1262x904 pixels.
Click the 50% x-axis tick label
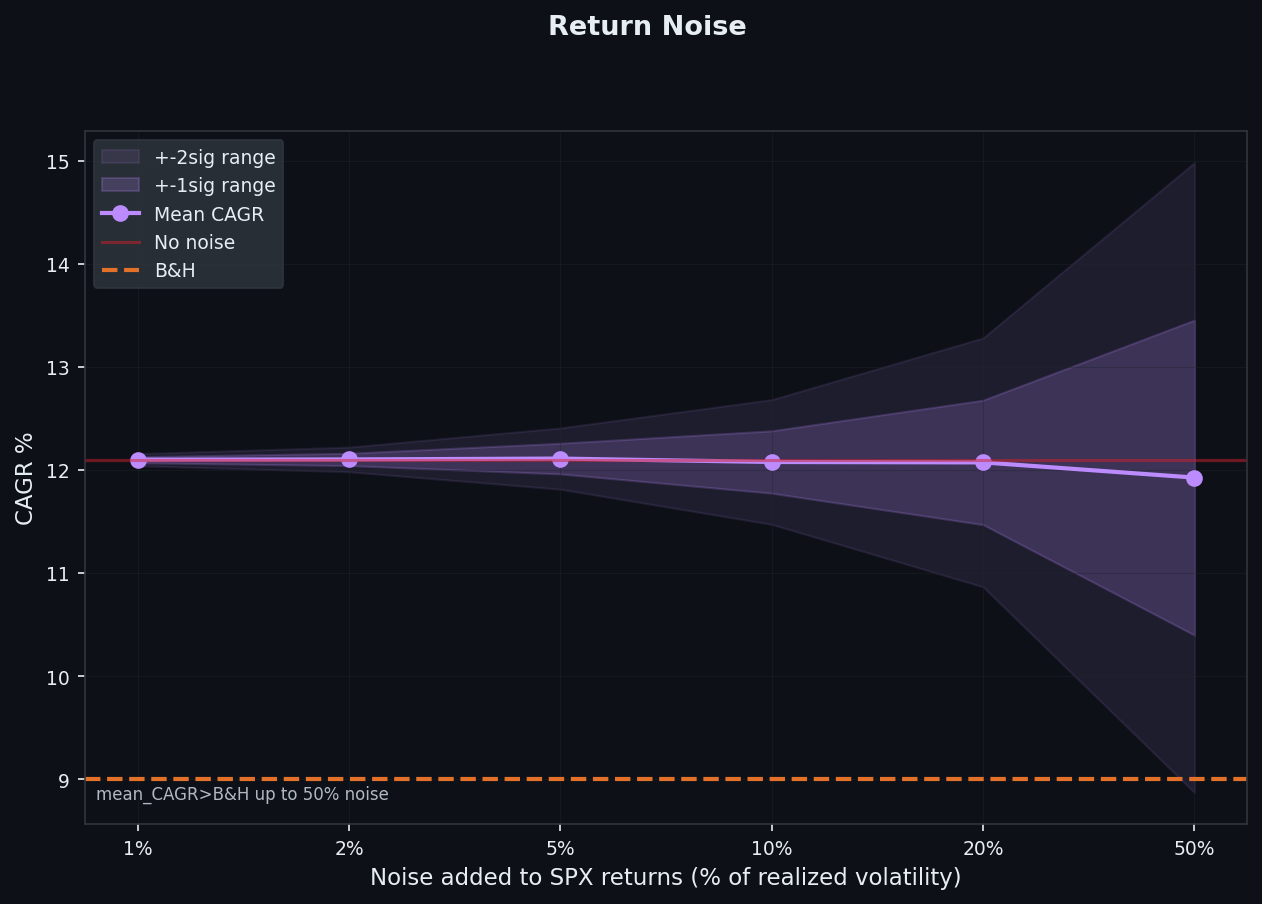coord(1194,849)
